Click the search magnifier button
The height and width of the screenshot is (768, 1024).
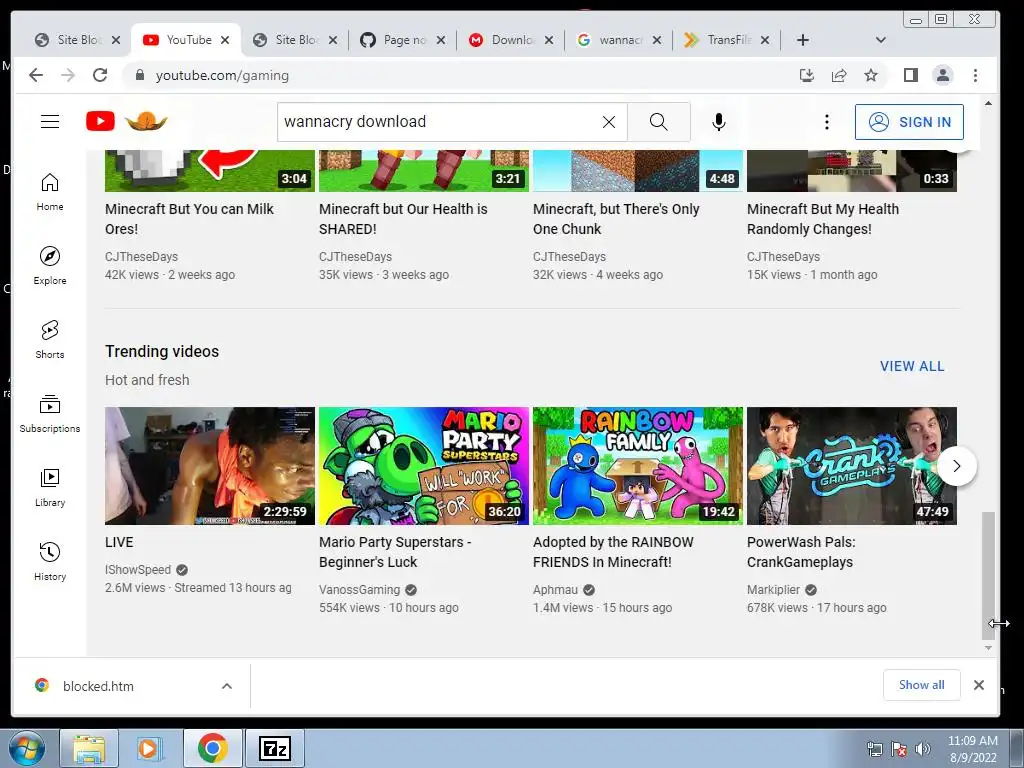[x=658, y=121]
